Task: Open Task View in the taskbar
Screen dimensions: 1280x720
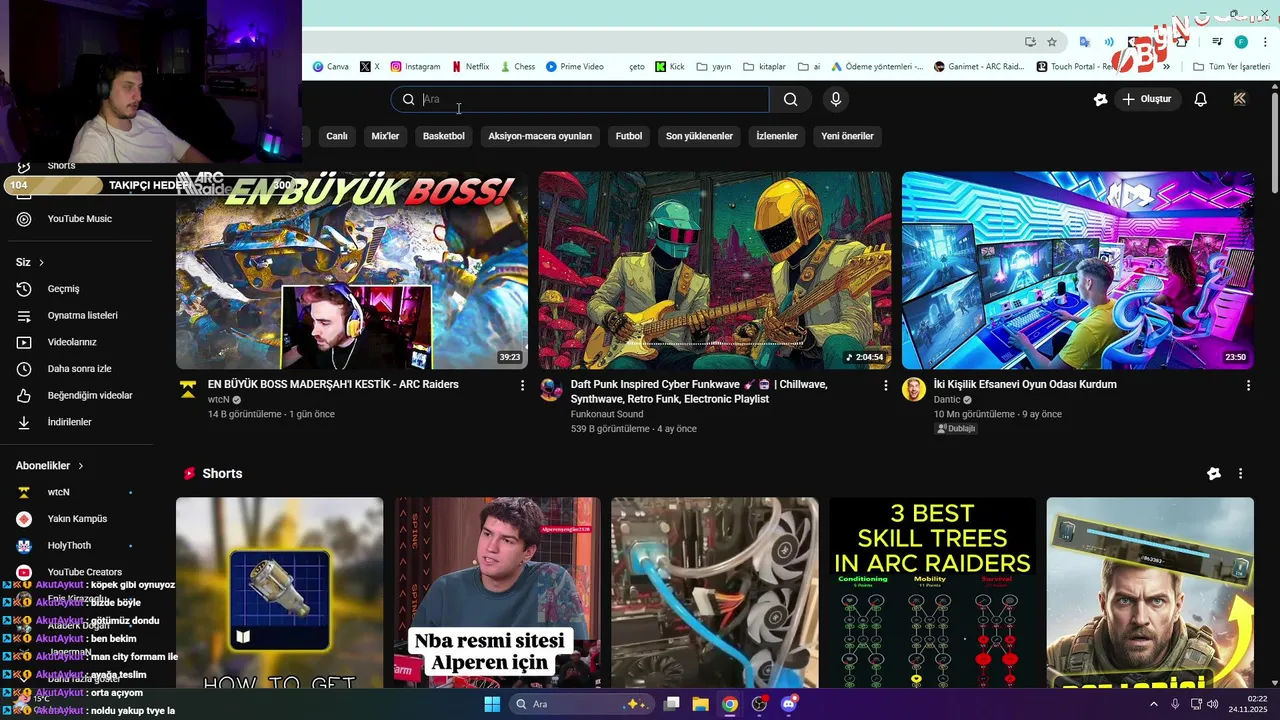Action: tap(672, 704)
